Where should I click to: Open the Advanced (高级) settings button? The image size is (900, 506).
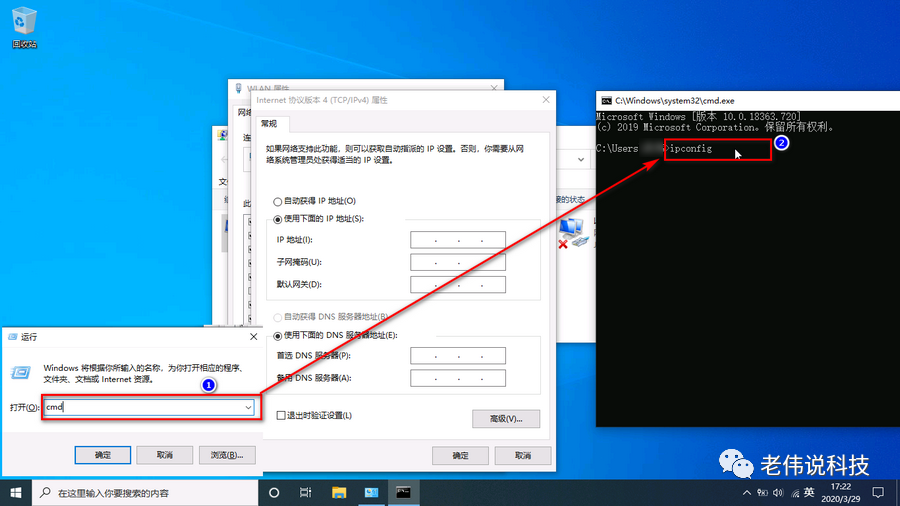tap(506, 419)
